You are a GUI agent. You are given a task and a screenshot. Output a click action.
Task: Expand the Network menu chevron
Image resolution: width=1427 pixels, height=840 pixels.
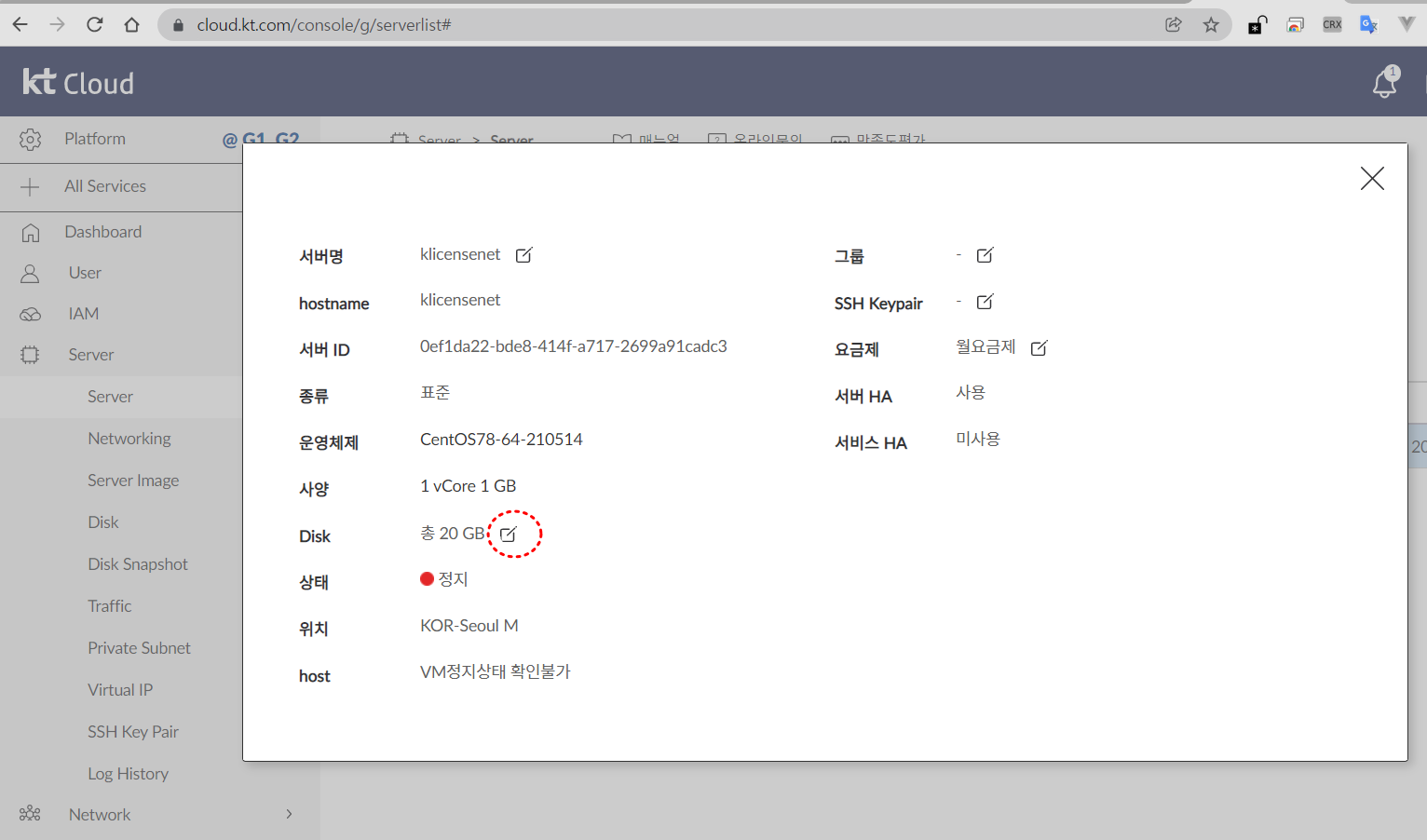click(x=289, y=814)
